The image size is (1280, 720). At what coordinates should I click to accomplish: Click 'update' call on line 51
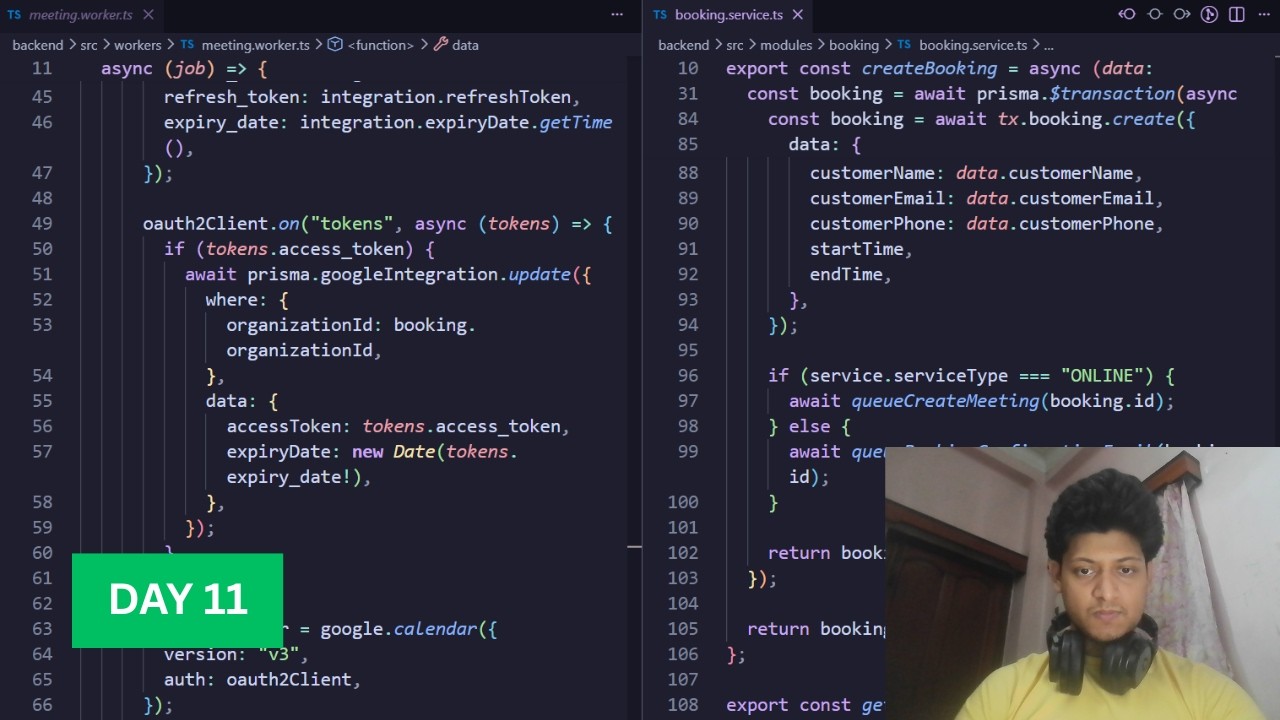(x=540, y=274)
